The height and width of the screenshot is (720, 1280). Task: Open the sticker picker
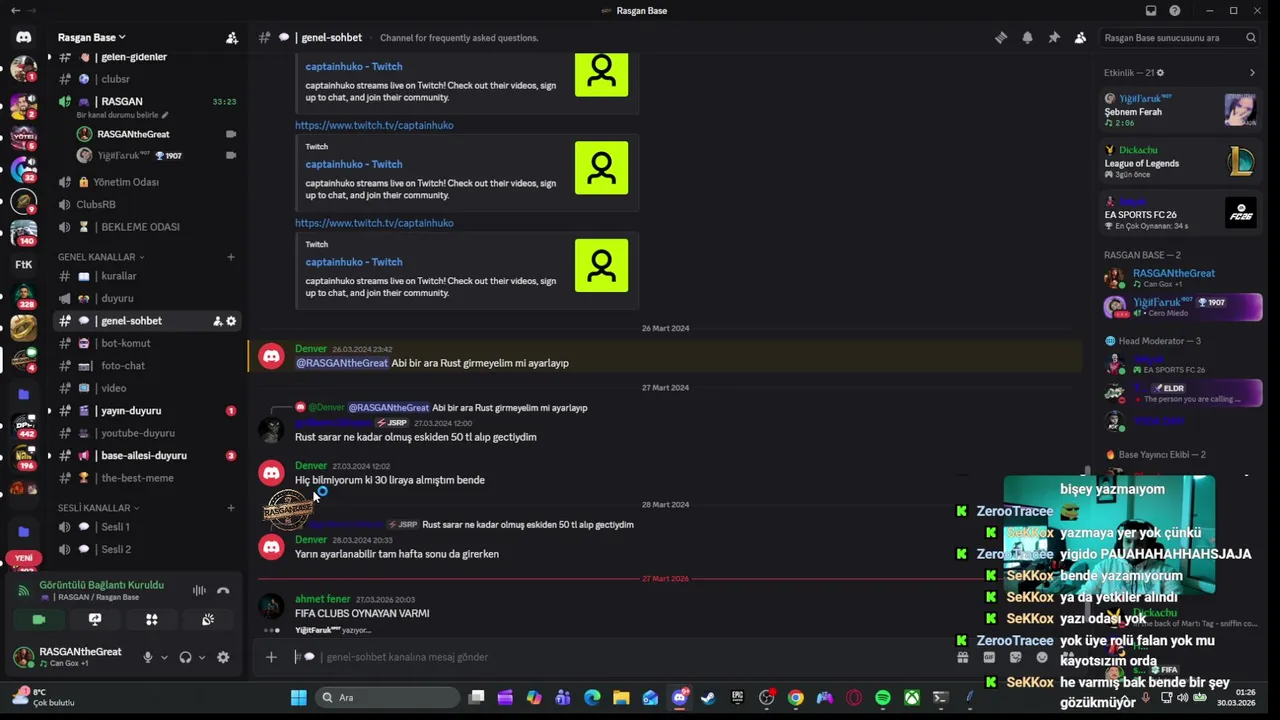pyautogui.click(x=1016, y=657)
